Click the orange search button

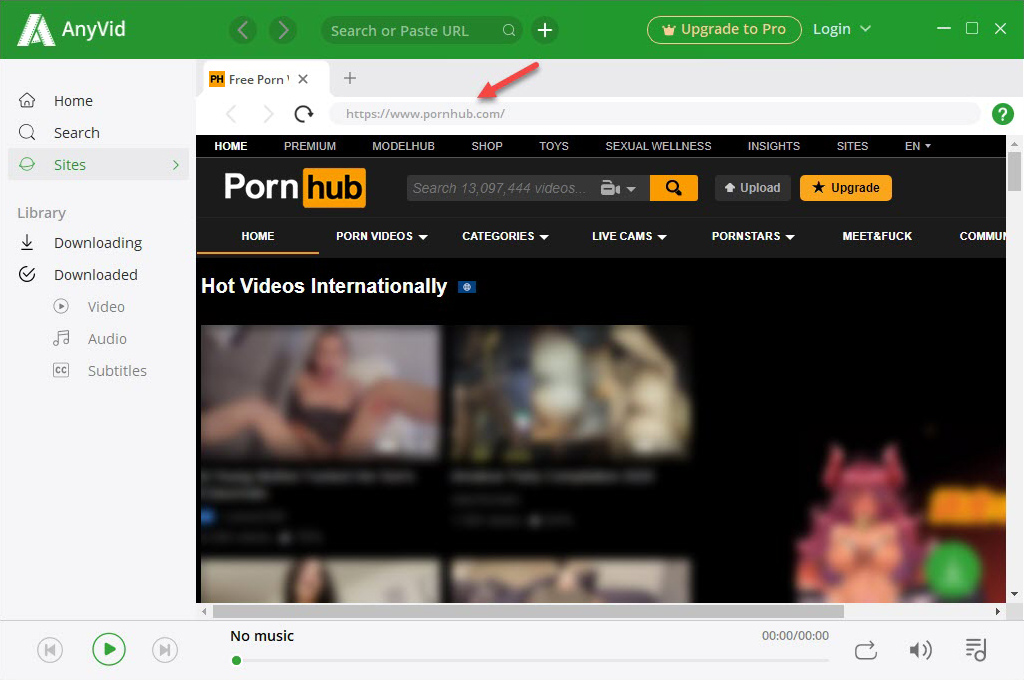click(673, 188)
